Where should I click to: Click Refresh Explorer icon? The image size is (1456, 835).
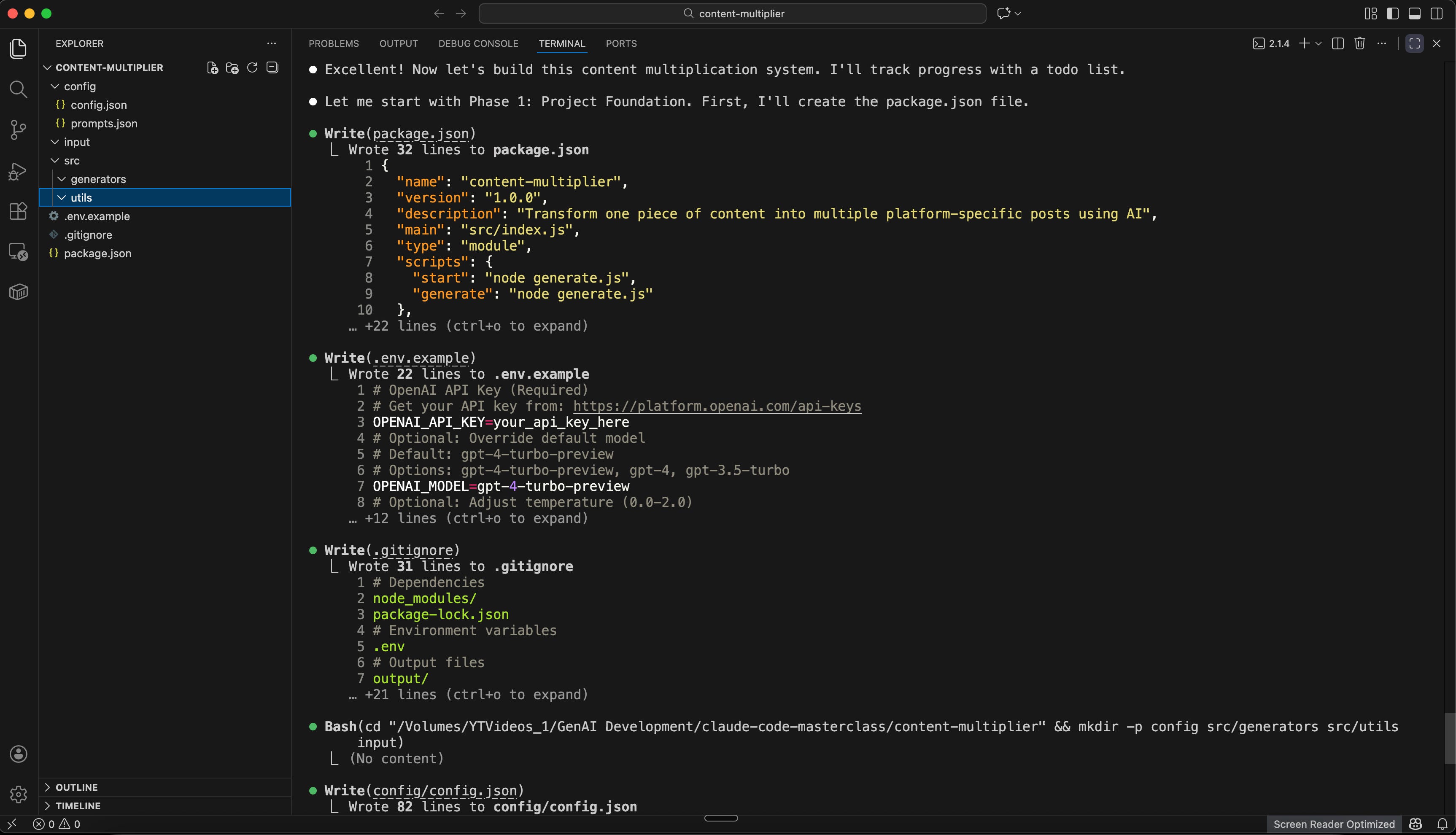click(252, 67)
